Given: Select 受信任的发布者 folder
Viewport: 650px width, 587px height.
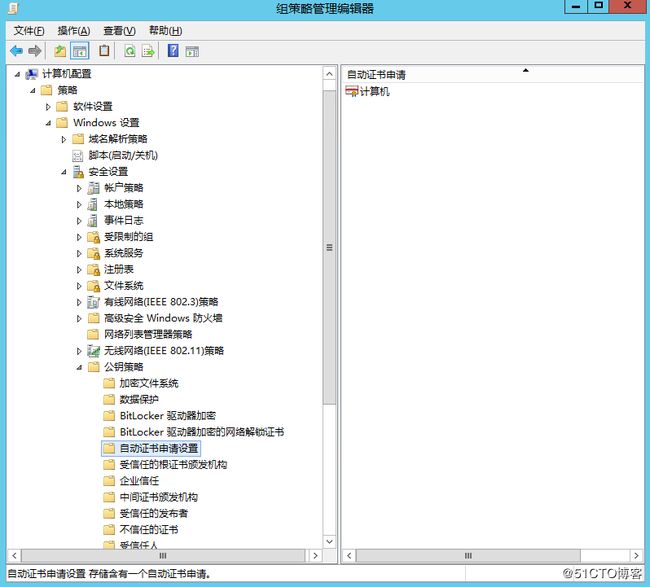Looking at the screenshot, I should pos(153,514).
